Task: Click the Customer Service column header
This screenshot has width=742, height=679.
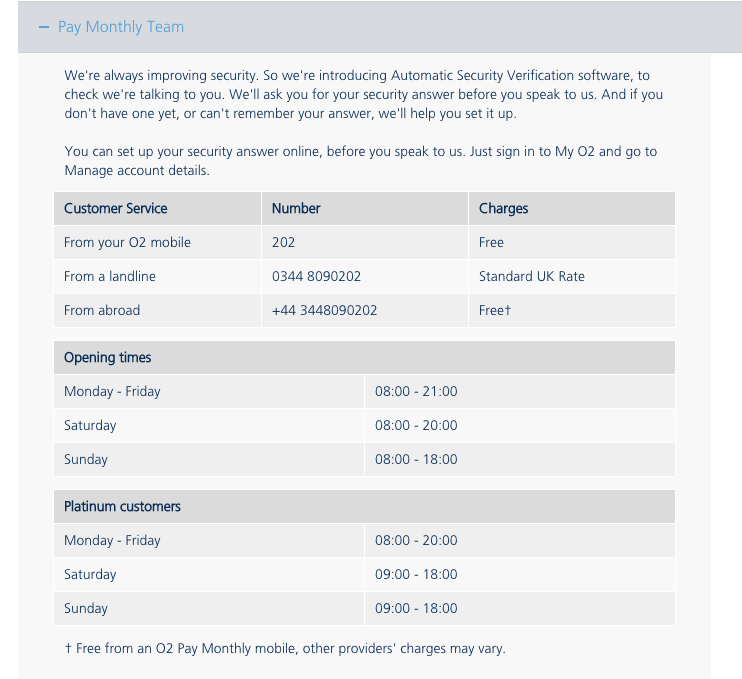Action: pyautogui.click(x=116, y=208)
